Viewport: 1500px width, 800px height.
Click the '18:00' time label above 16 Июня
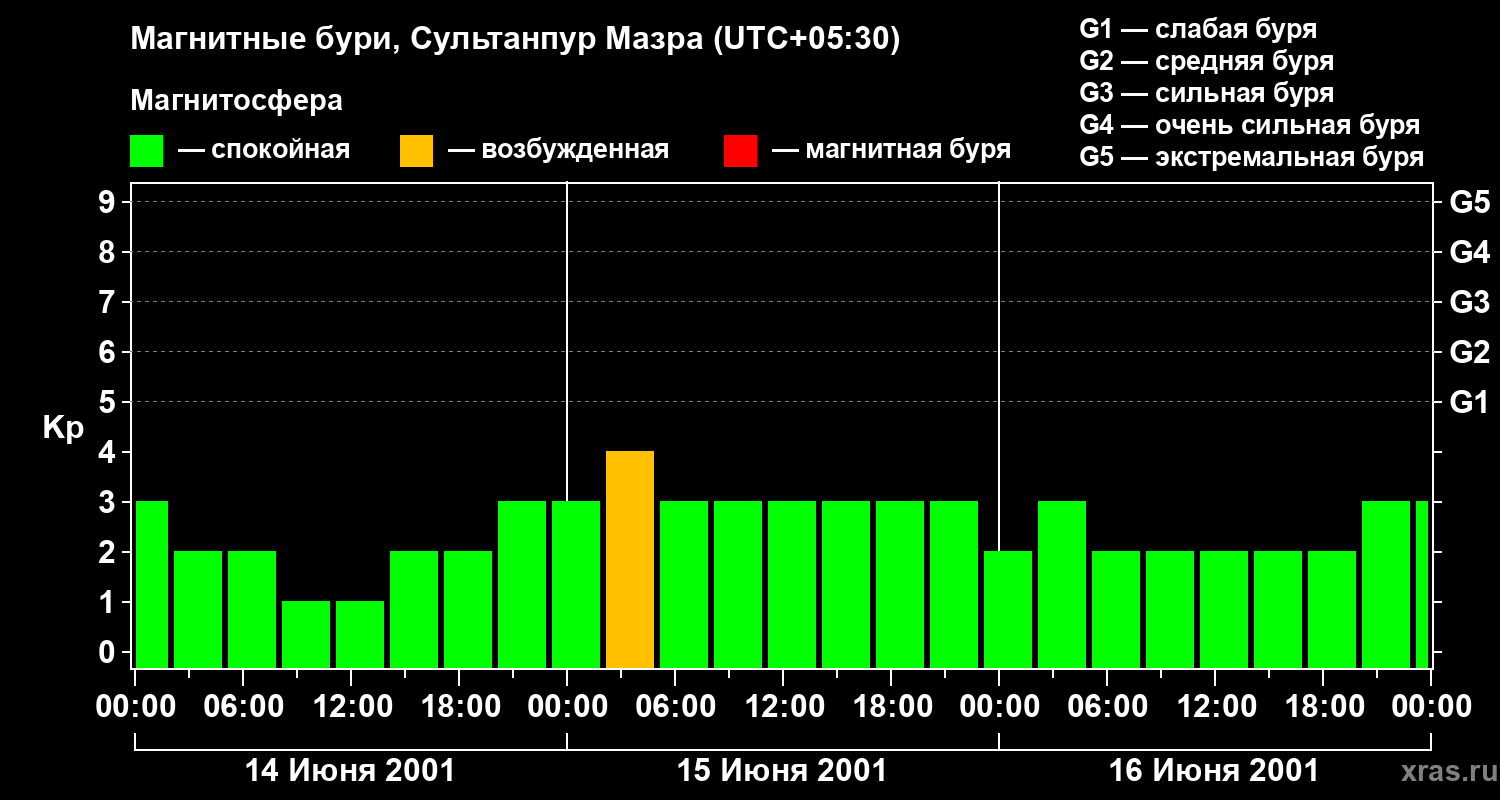pyautogui.click(x=1323, y=708)
